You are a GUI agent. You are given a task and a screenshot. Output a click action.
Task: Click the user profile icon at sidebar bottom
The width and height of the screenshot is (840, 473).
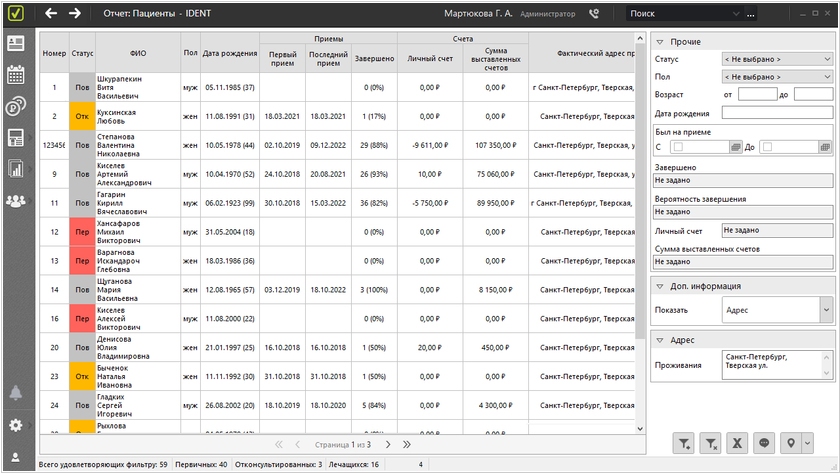[16, 457]
